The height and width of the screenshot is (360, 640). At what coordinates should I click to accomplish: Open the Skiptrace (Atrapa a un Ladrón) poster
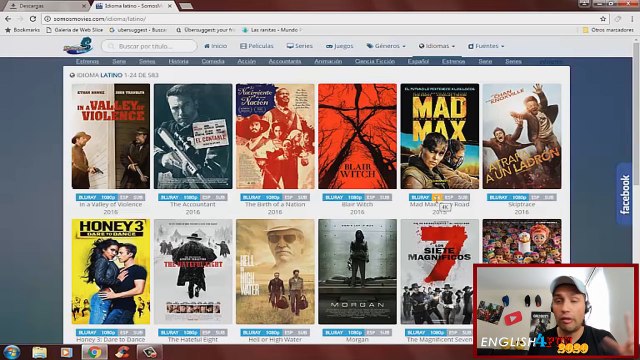(x=522, y=136)
